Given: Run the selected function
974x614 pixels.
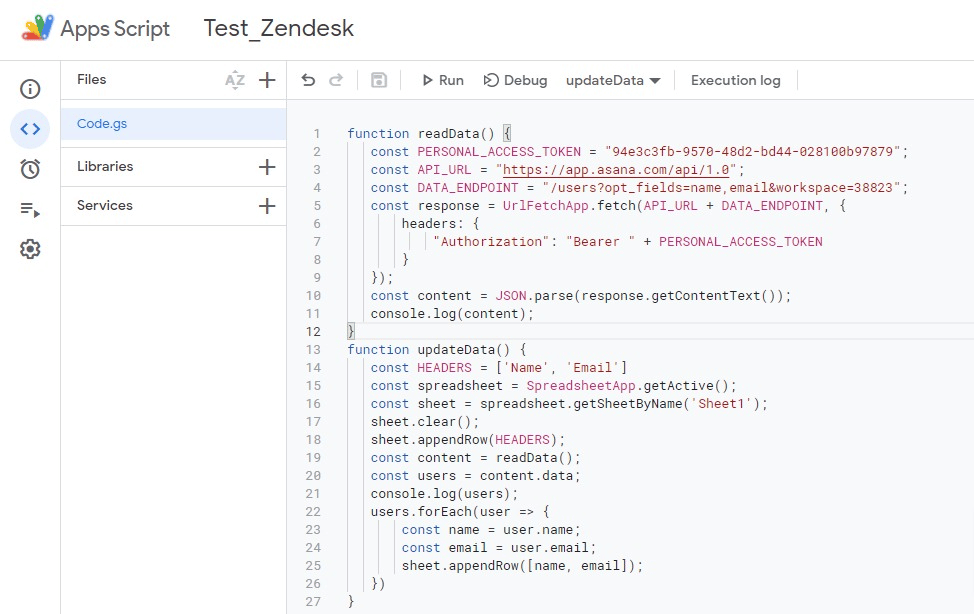Looking at the screenshot, I should pos(443,80).
